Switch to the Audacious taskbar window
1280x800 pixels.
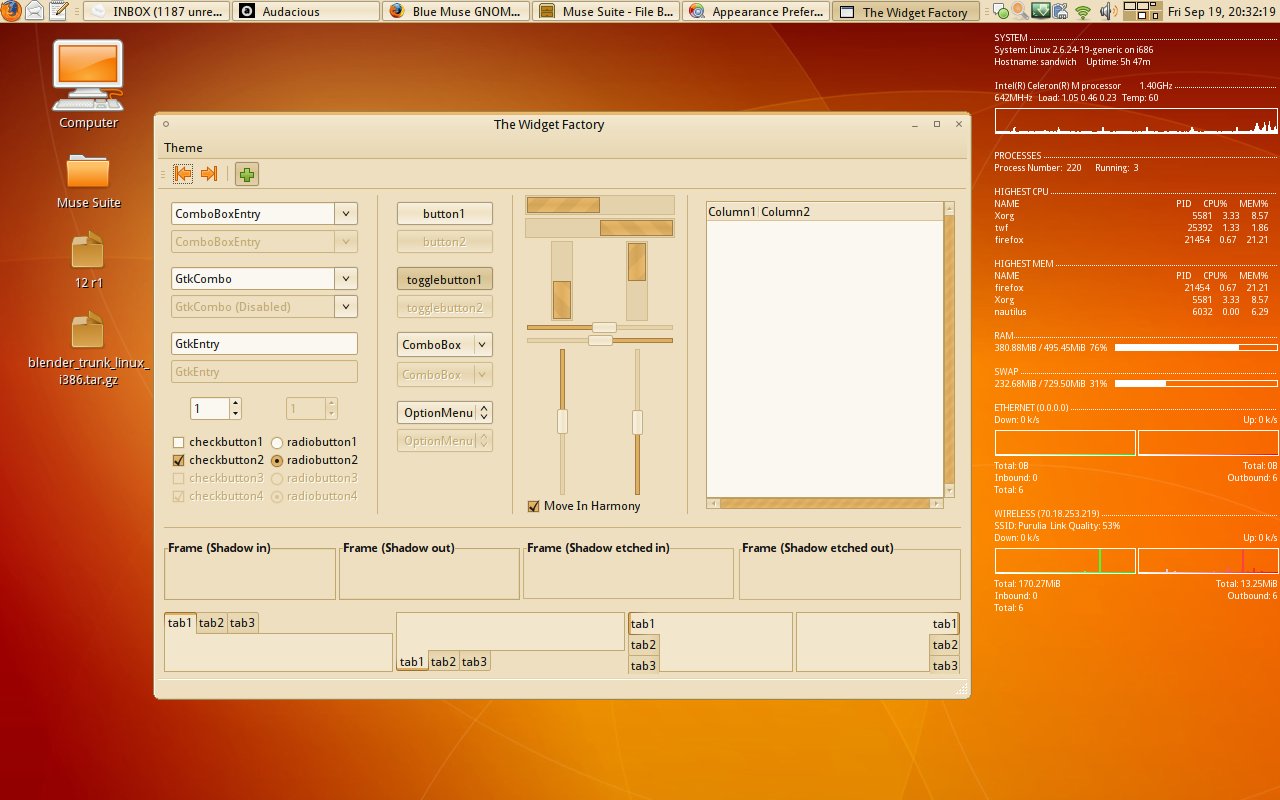305,12
